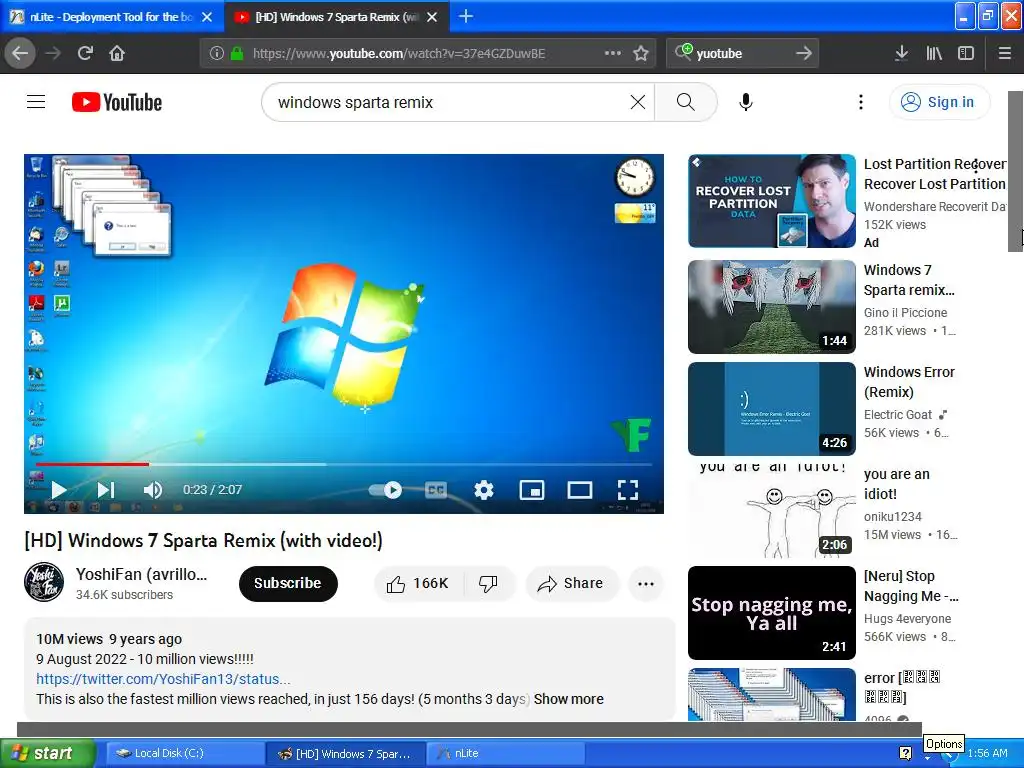Viewport: 1024px width, 768px height.
Task: Switch to theater mode
Action: [x=579, y=490]
